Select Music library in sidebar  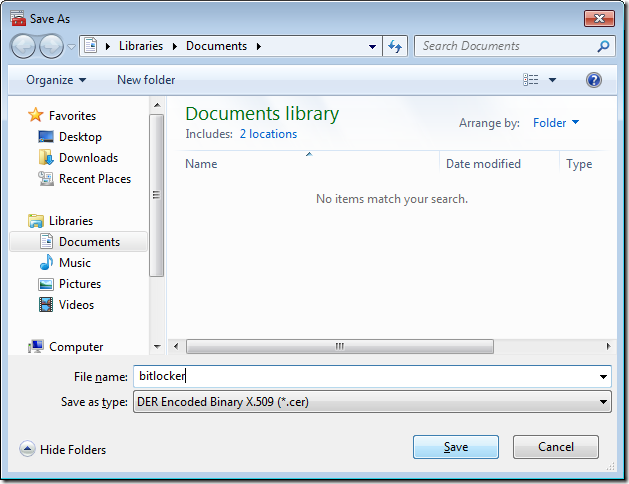(x=75, y=263)
